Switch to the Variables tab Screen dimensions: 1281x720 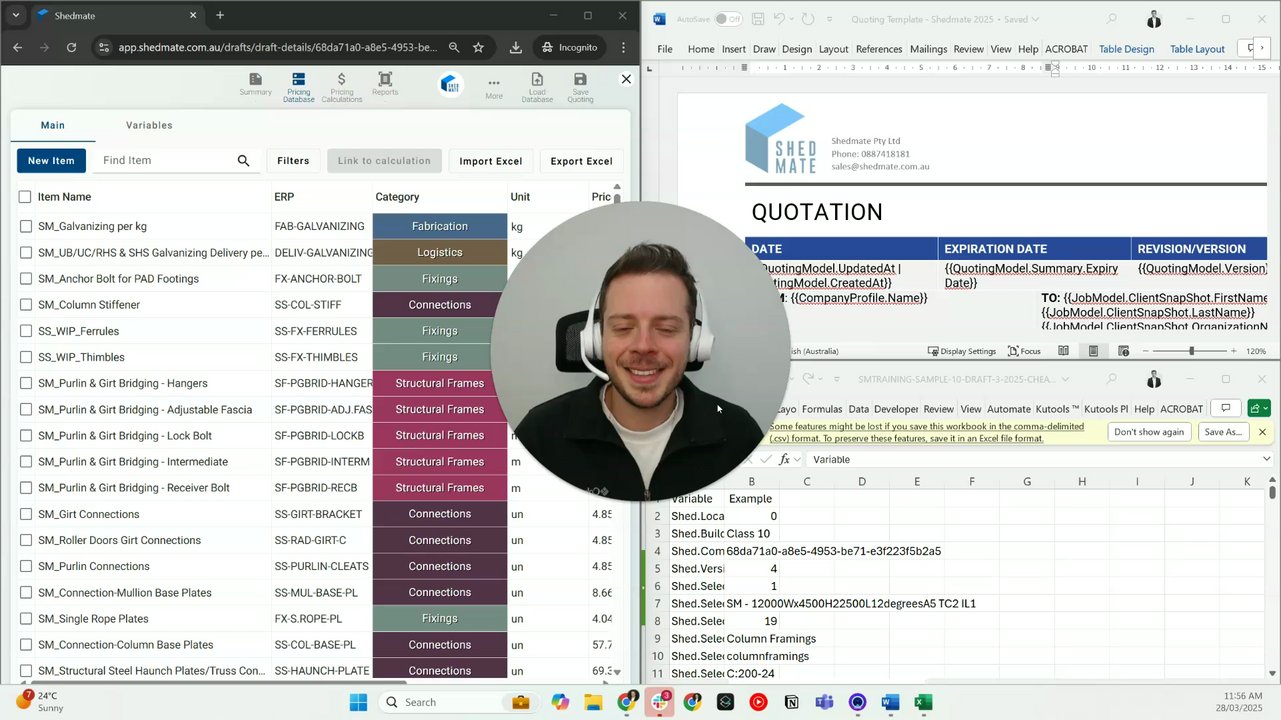[x=149, y=125]
